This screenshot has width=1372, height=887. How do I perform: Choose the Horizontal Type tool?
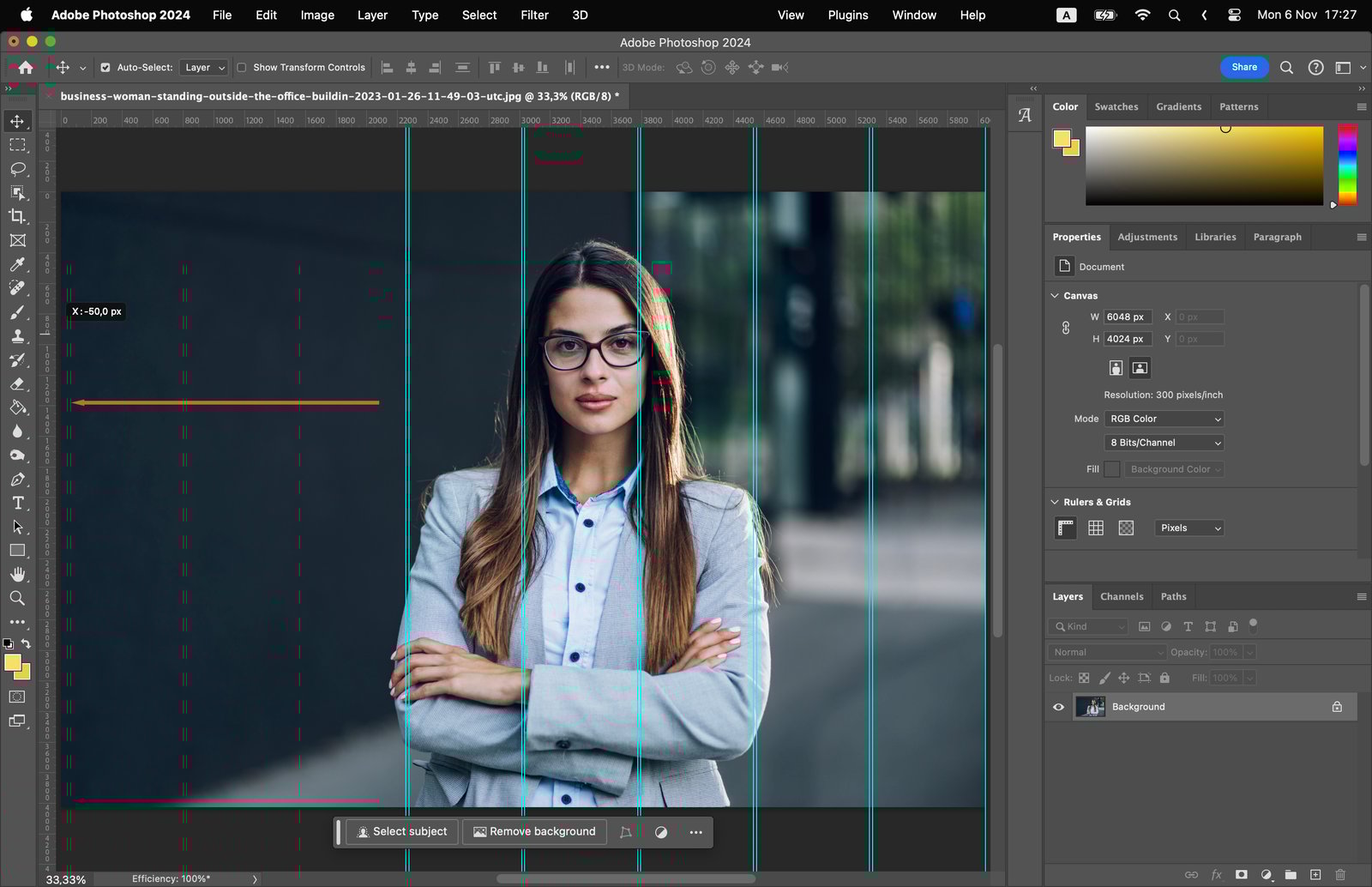click(17, 504)
